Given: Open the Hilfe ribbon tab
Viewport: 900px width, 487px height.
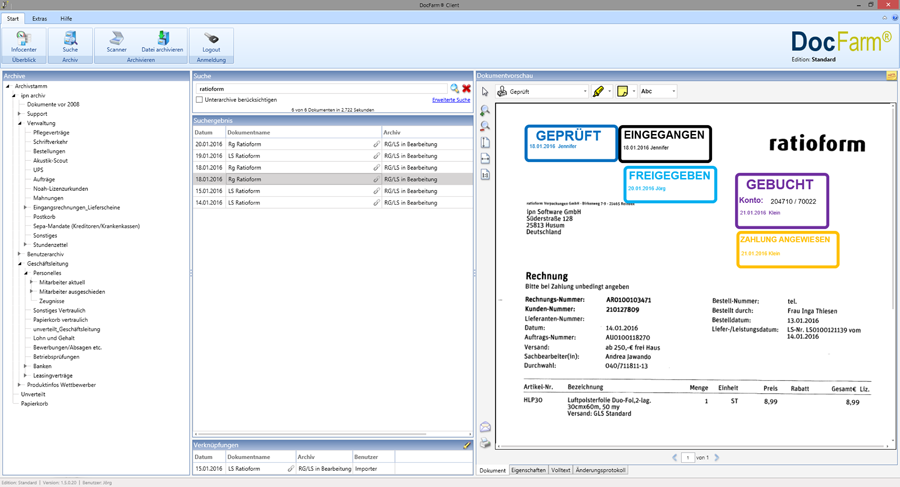Looking at the screenshot, I should (66, 18).
